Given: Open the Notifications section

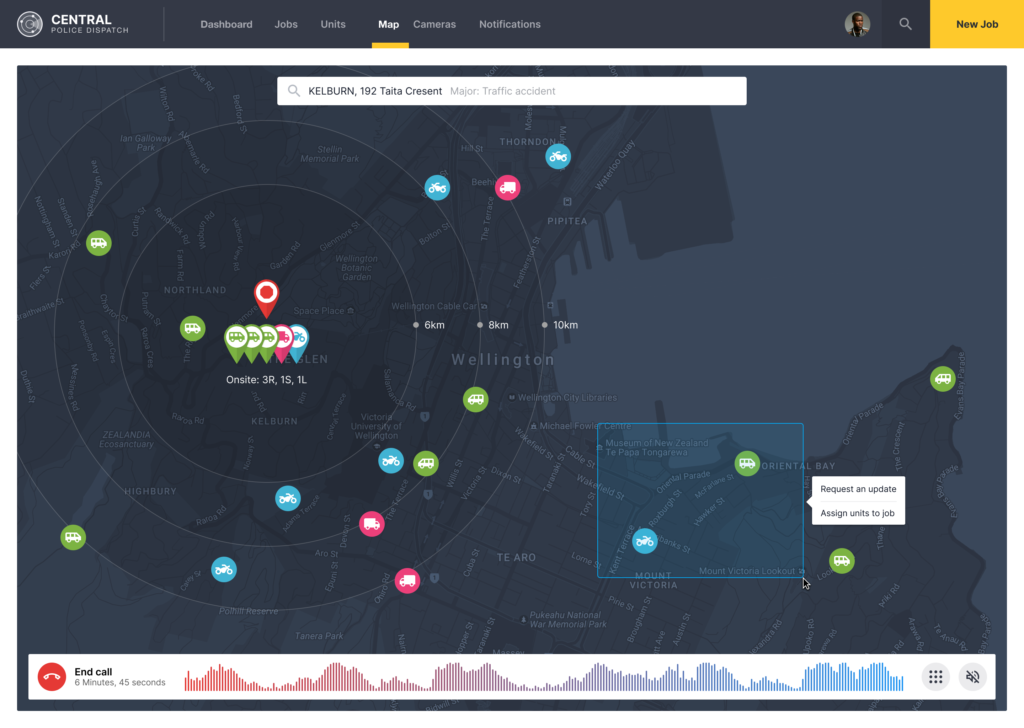Looking at the screenshot, I should (510, 24).
